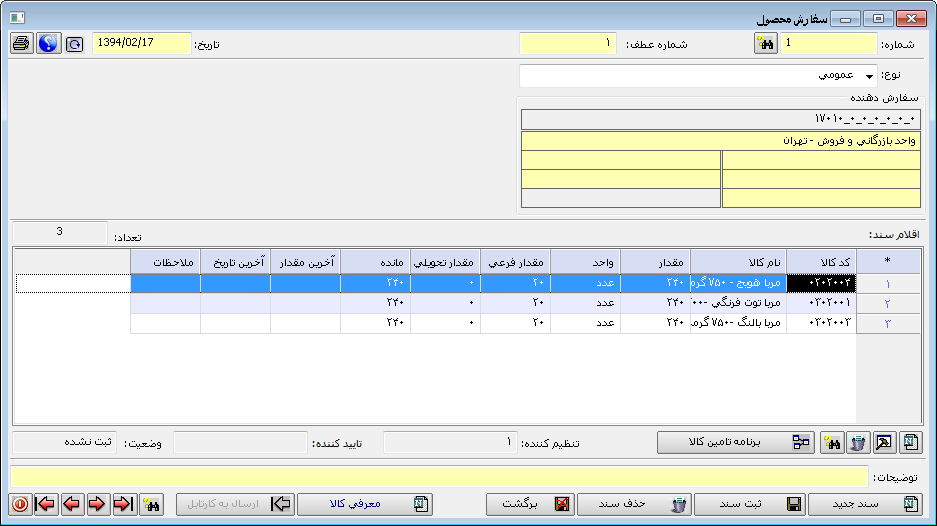This screenshot has width=937, height=526.
Task: Click the مقدار column header
Action: (x=655, y=262)
